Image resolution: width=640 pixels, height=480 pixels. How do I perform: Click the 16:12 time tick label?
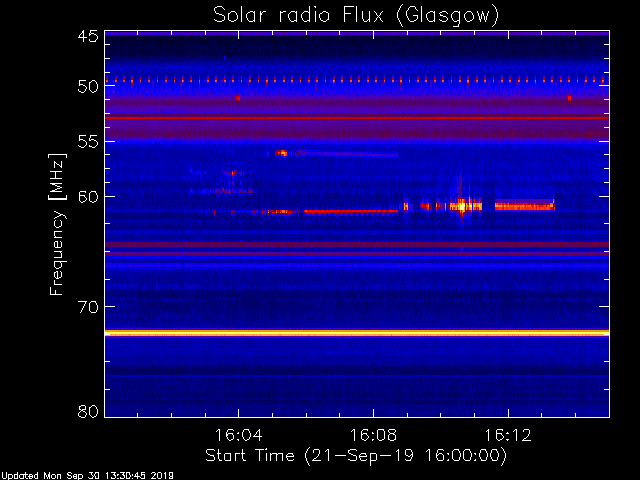tap(508, 435)
